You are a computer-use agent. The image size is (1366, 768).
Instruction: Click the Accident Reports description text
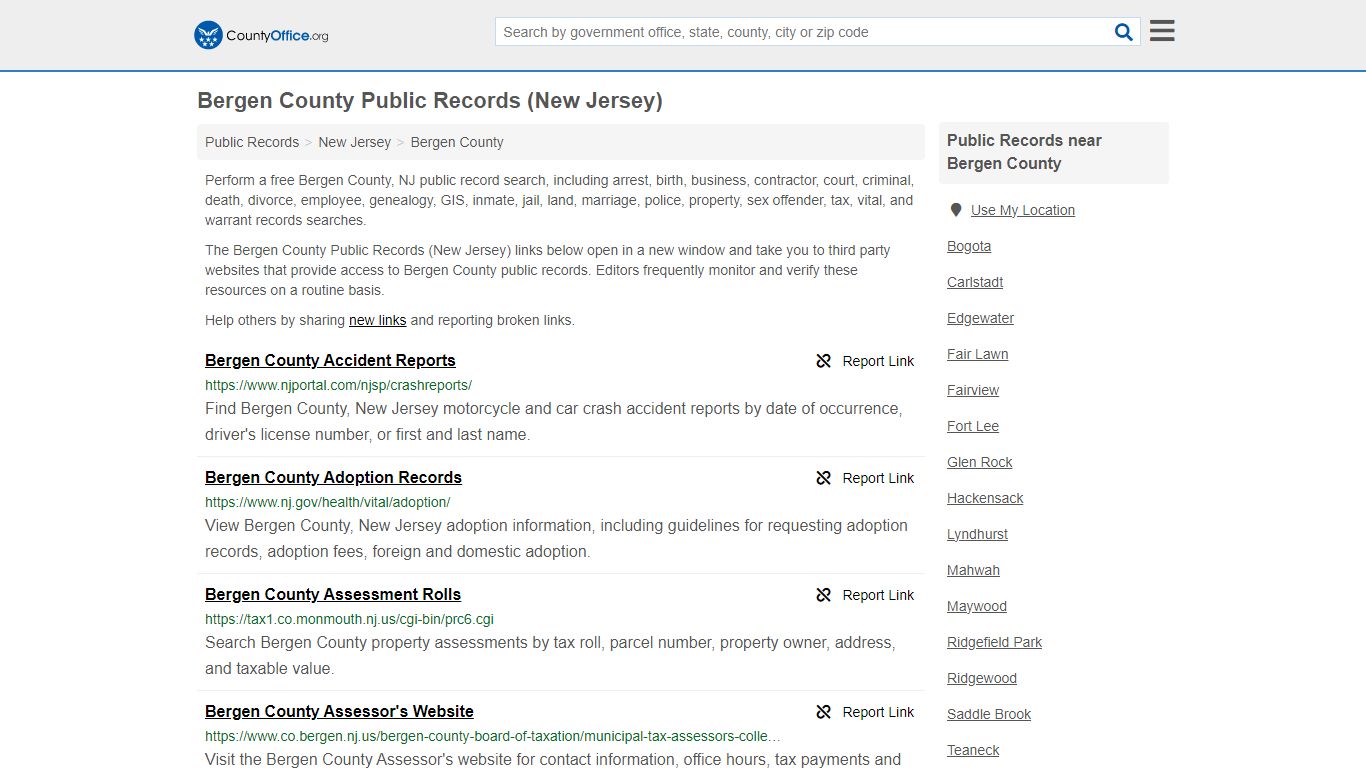[553, 422]
